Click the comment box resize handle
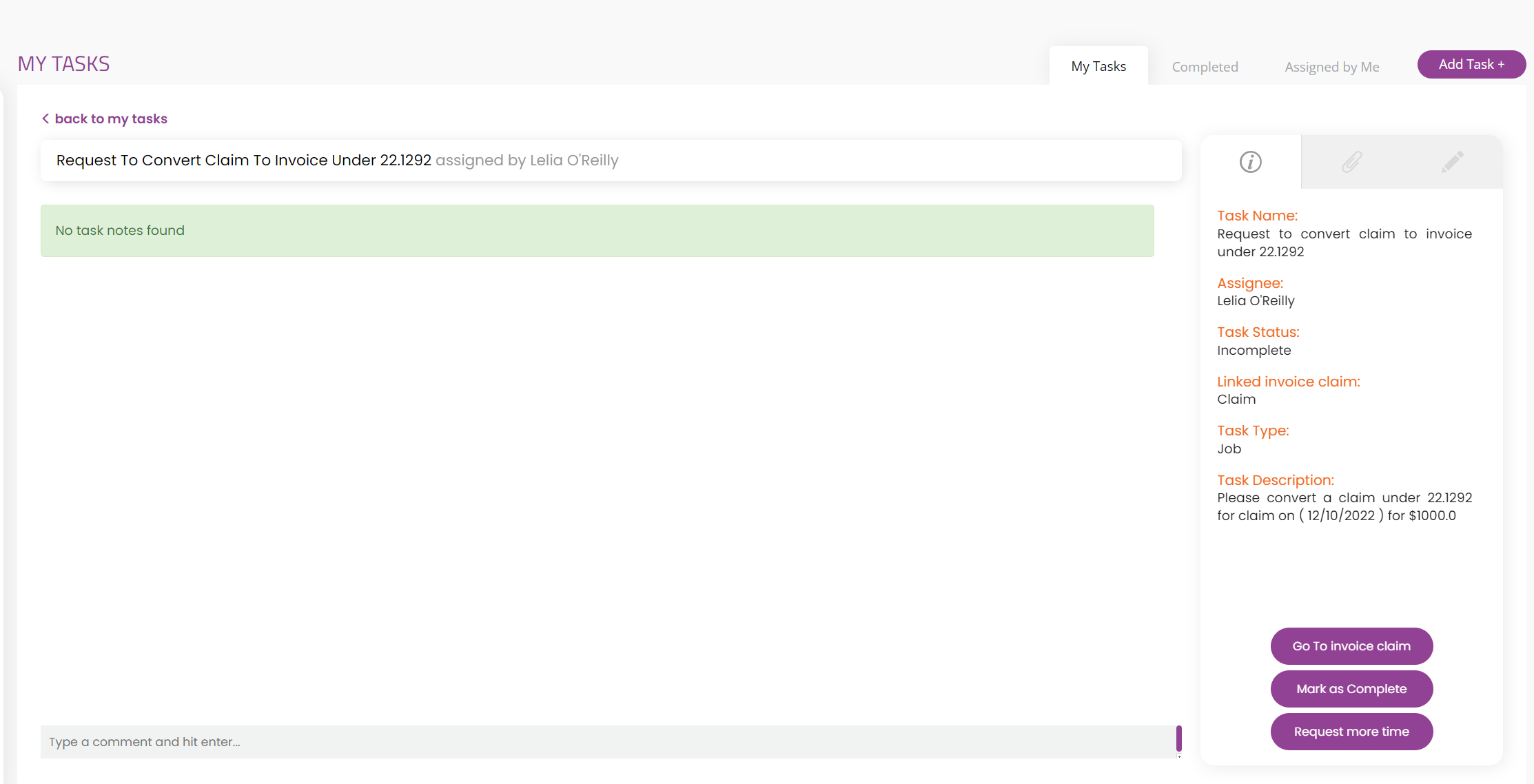Screen dimensions: 1534x784 (x=1178, y=756)
